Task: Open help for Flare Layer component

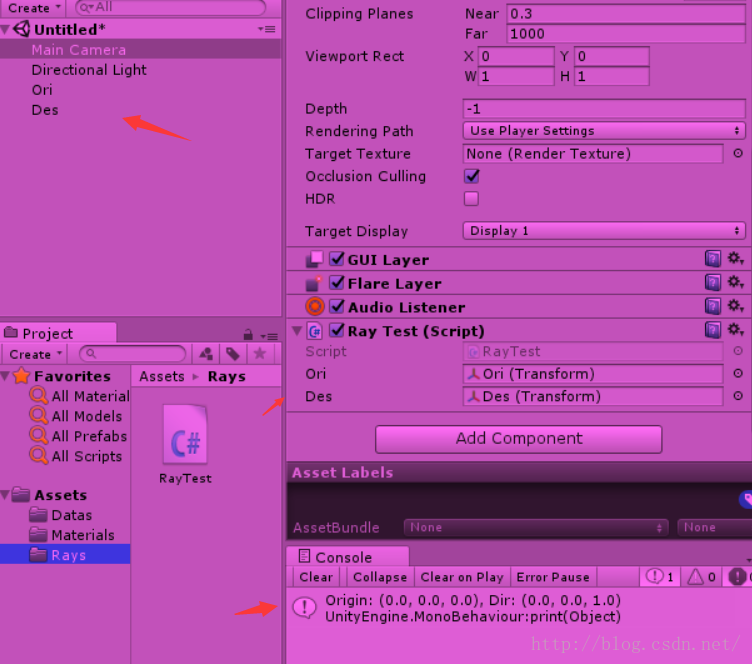Action: 712,282
